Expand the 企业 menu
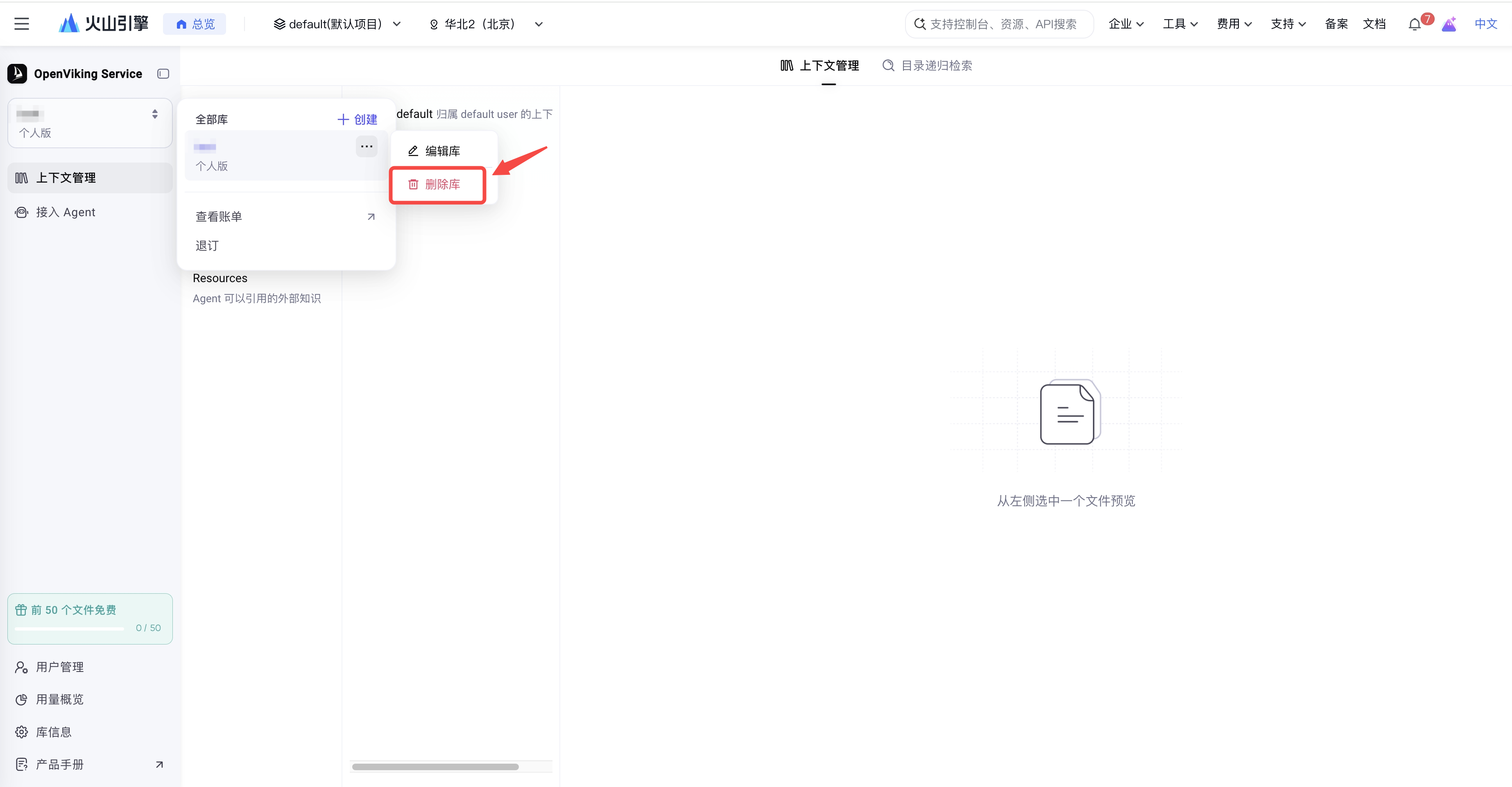 (1126, 24)
